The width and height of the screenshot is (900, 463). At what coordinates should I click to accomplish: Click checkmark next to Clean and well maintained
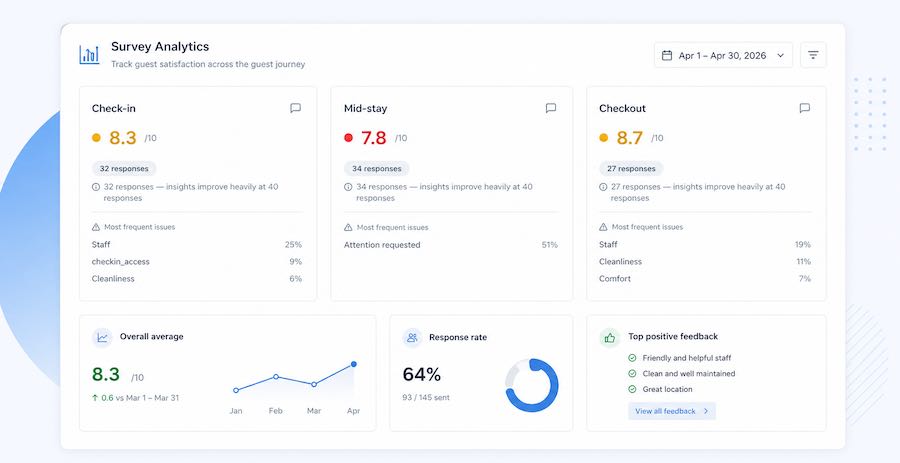632,373
